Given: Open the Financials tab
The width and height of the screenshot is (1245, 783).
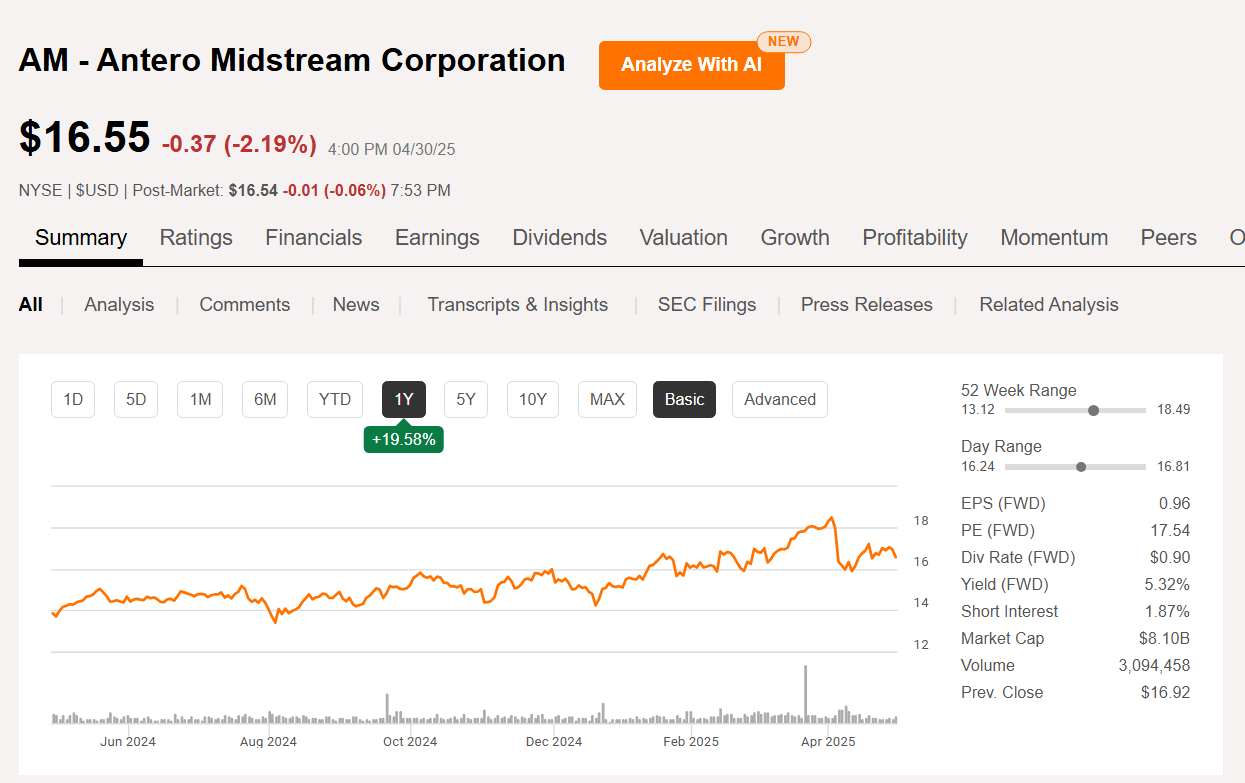Looking at the screenshot, I should 313,238.
